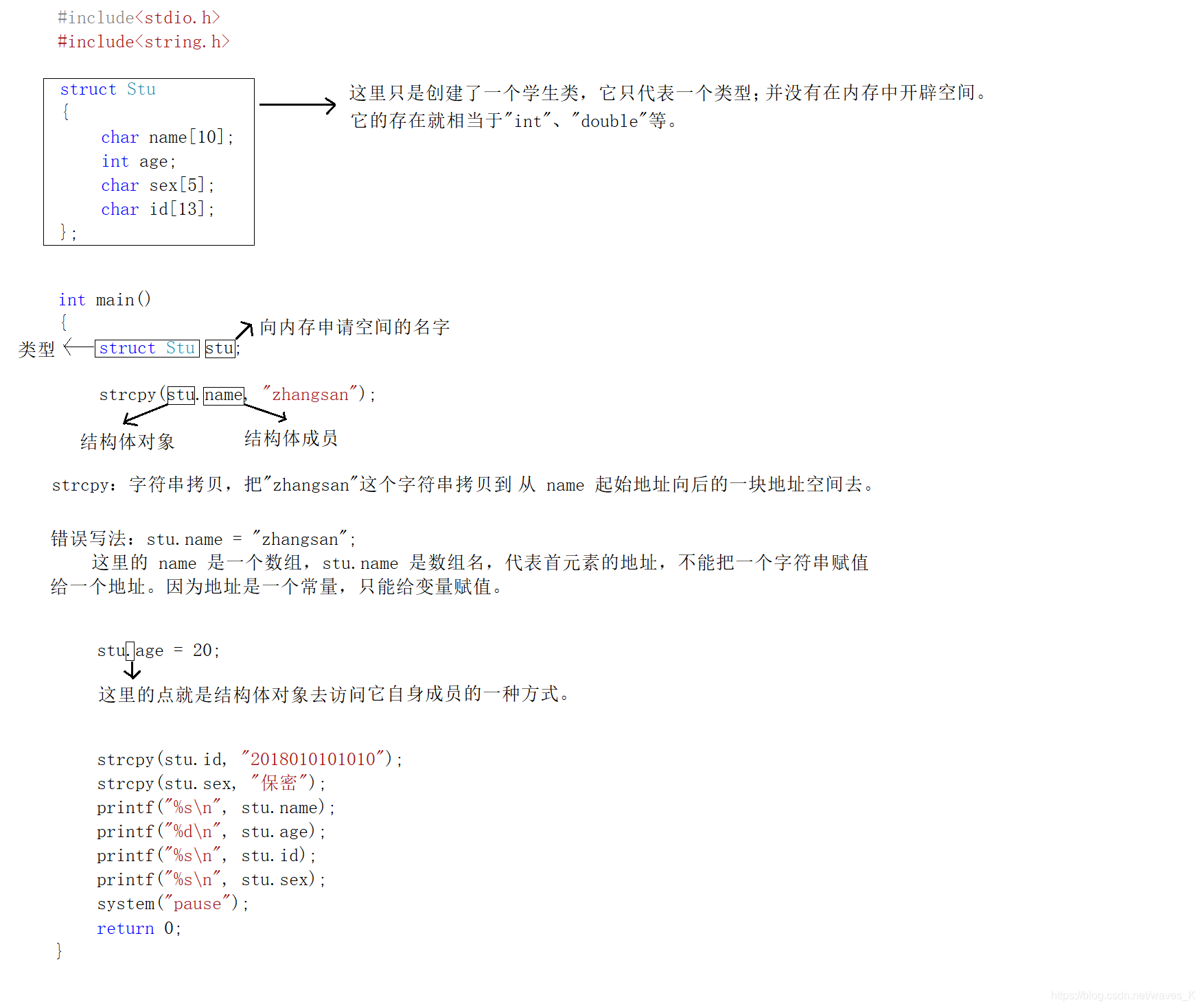
Task: Click the explanation starting 'strcpy: 字符串拷贝'
Action: pyautogui.click(x=464, y=484)
